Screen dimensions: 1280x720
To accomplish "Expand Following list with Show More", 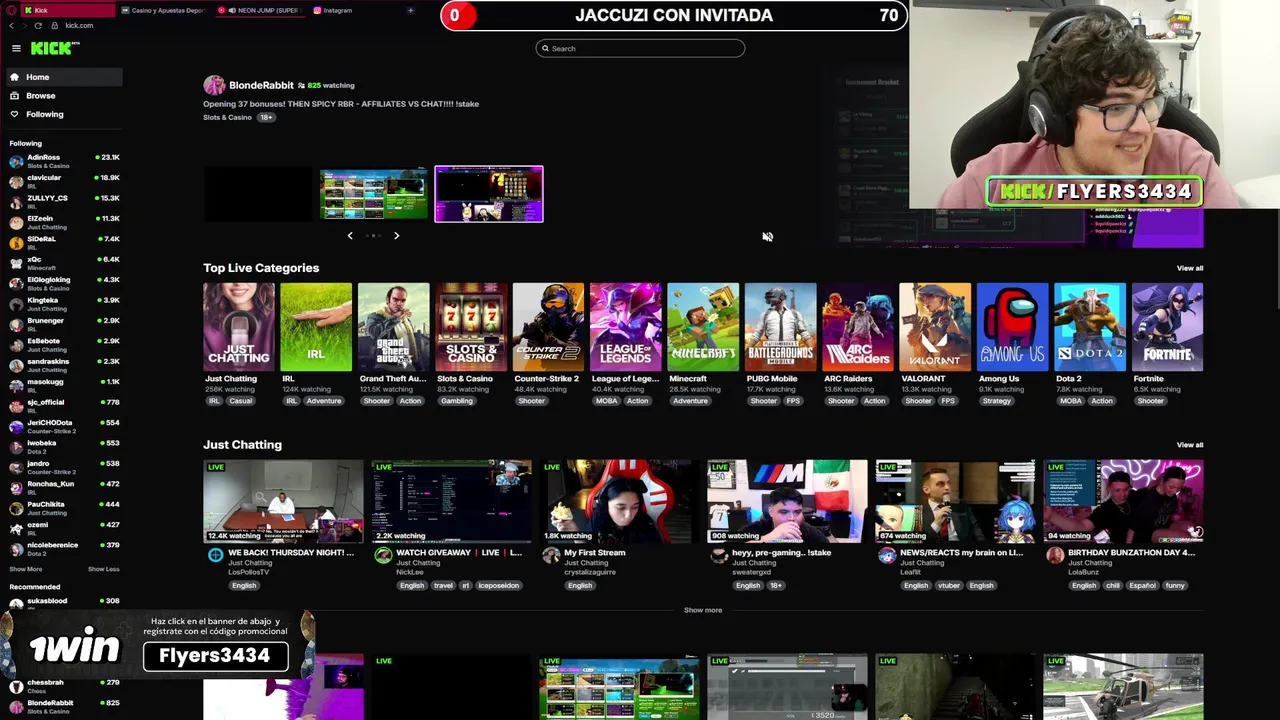I will [x=26, y=569].
